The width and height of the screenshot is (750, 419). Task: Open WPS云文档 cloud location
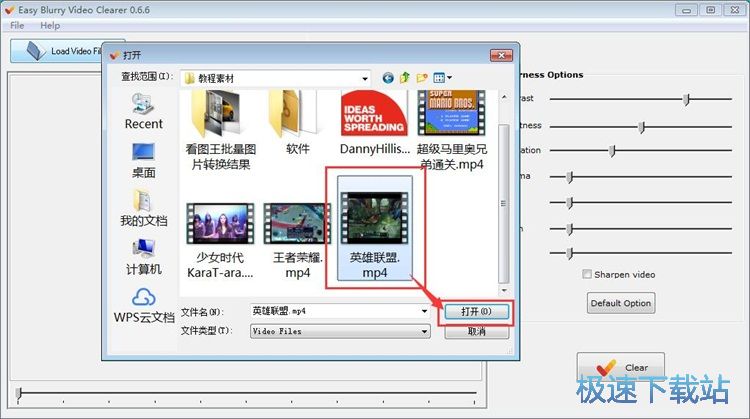tap(143, 304)
